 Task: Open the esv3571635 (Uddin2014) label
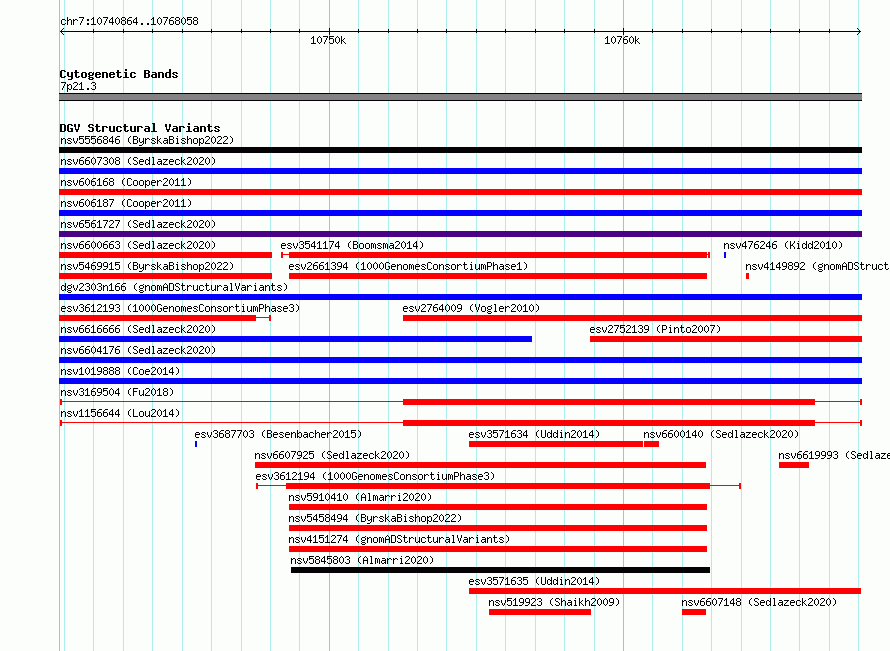tap(534, 581)
